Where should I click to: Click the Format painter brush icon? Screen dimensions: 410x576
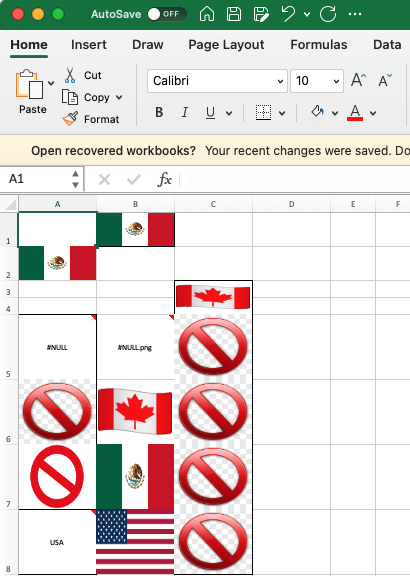[70, 119]
